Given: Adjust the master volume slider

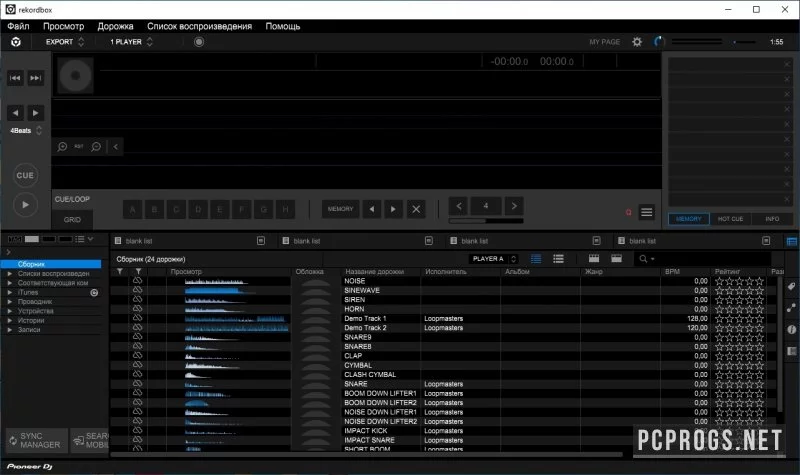Looking at the screenshot, I should (744, 42).
